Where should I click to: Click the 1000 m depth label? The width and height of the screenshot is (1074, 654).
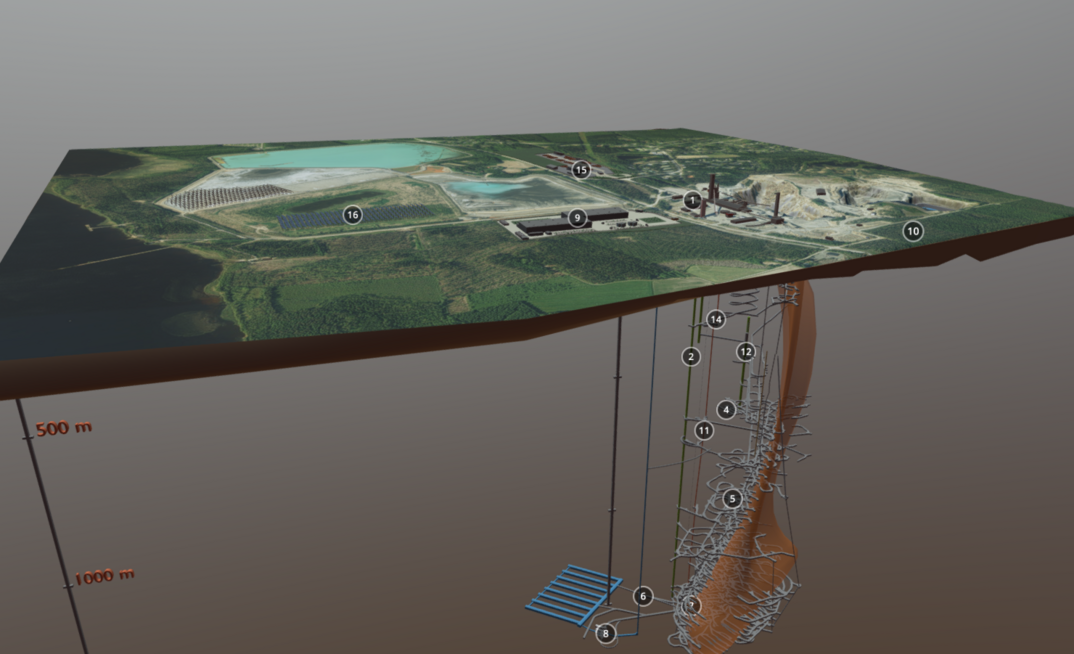point(103,576)
